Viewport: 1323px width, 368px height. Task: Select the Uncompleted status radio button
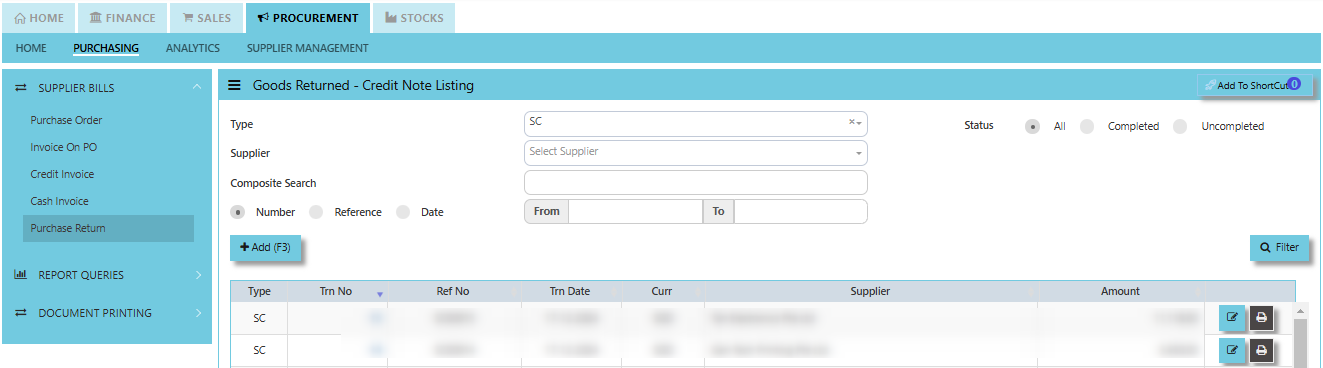click(x=1180, y=127)
